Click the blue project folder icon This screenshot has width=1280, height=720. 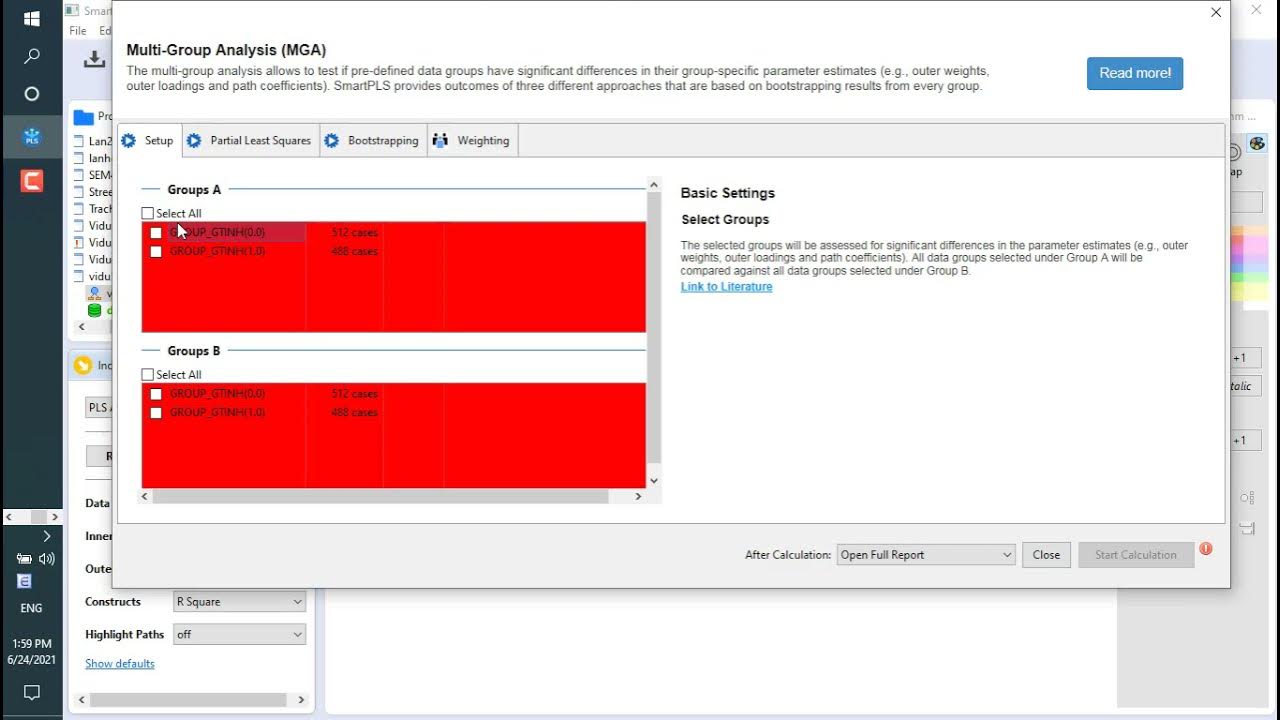pyautogui.click(x=84, y=117)
